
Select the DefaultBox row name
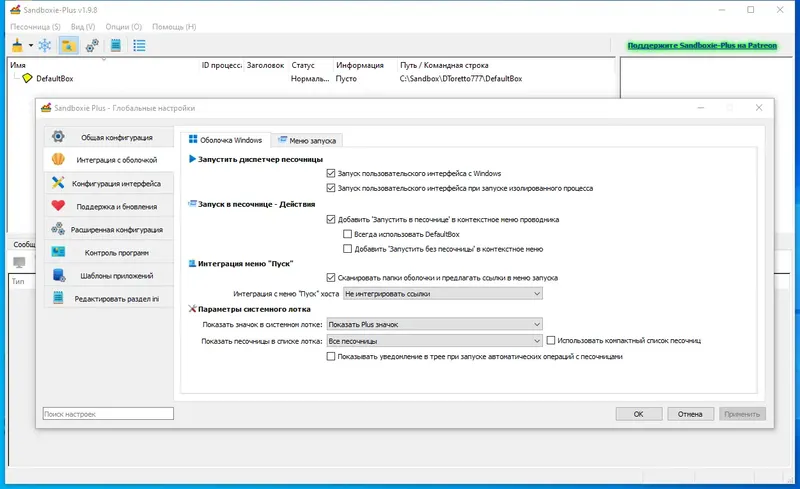55,79
